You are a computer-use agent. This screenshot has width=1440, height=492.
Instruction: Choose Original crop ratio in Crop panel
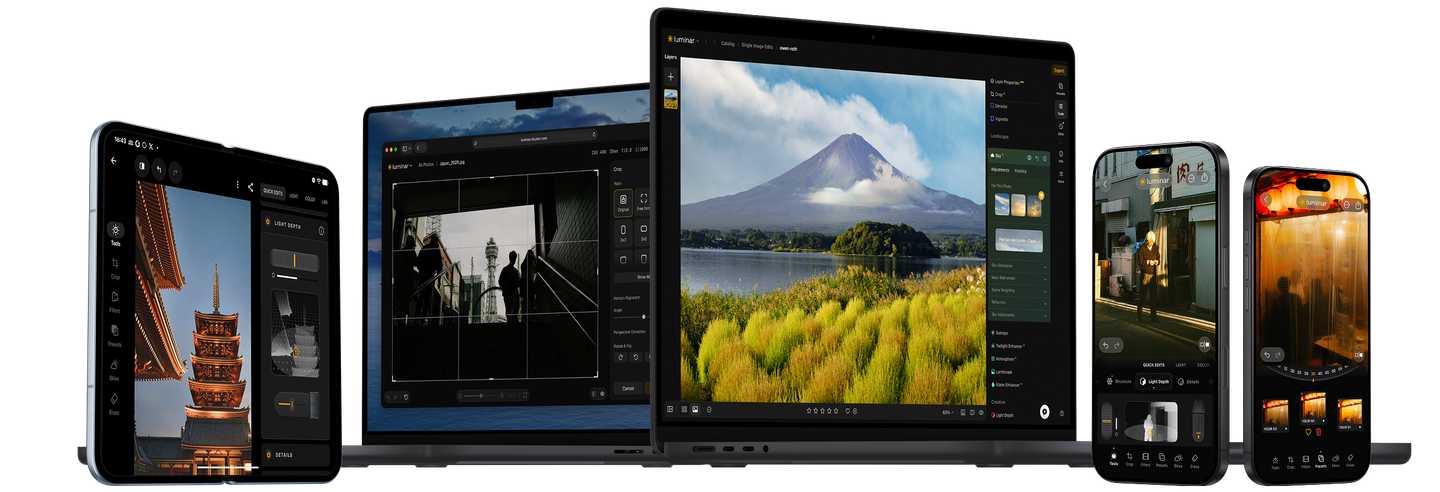tap(622, 203)
